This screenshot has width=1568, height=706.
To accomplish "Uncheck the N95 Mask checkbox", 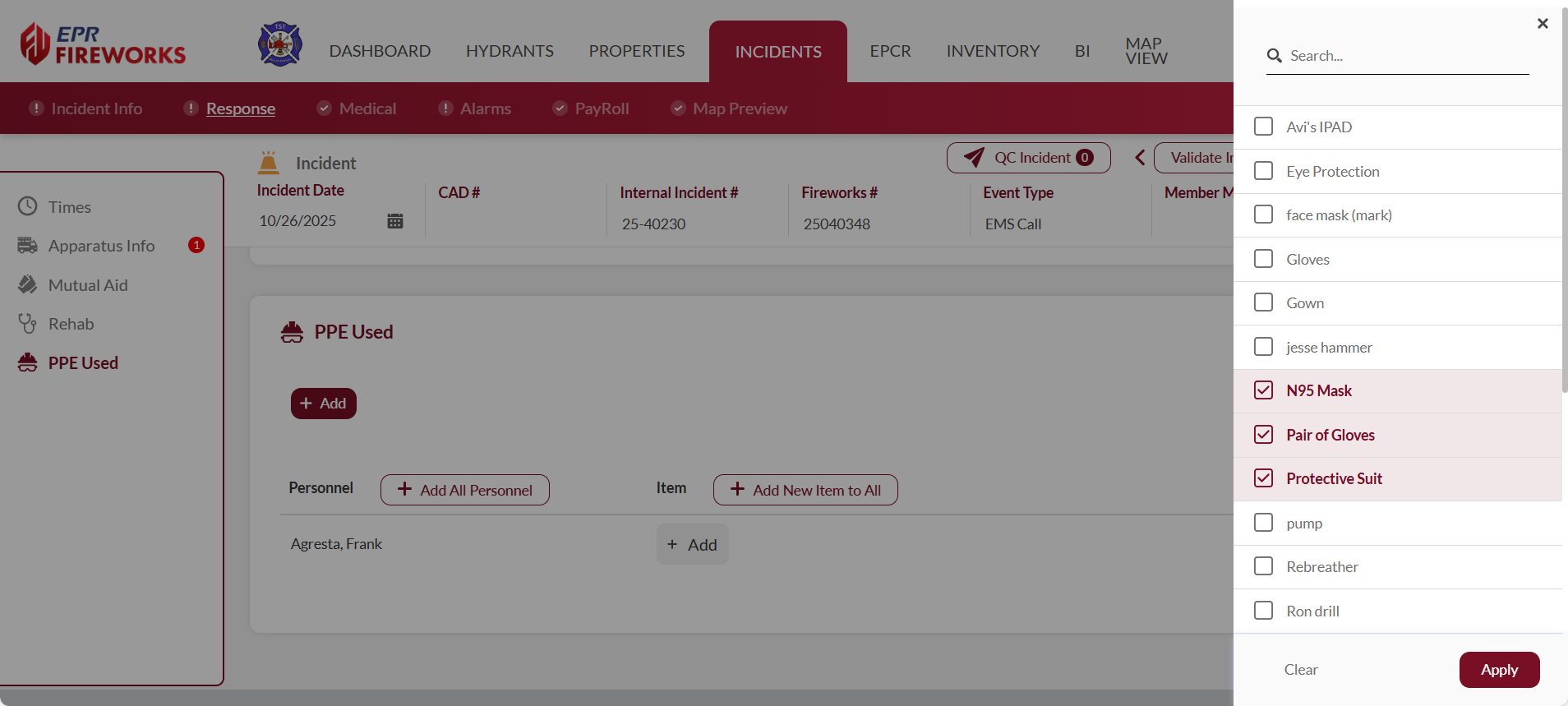I will click(x=1263, y=390).
